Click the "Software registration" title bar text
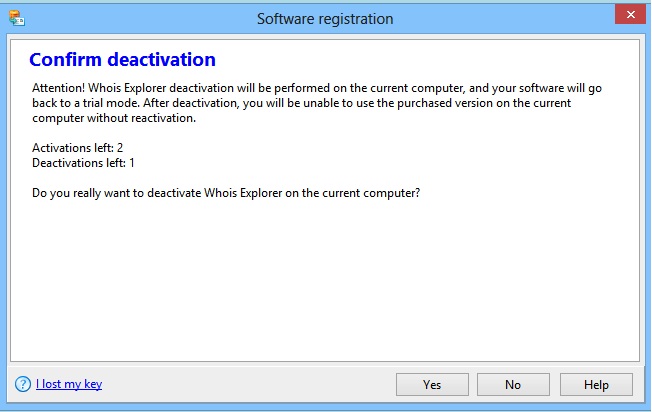Viewport: 652px width, 412px height. click(x=325, y=18)
